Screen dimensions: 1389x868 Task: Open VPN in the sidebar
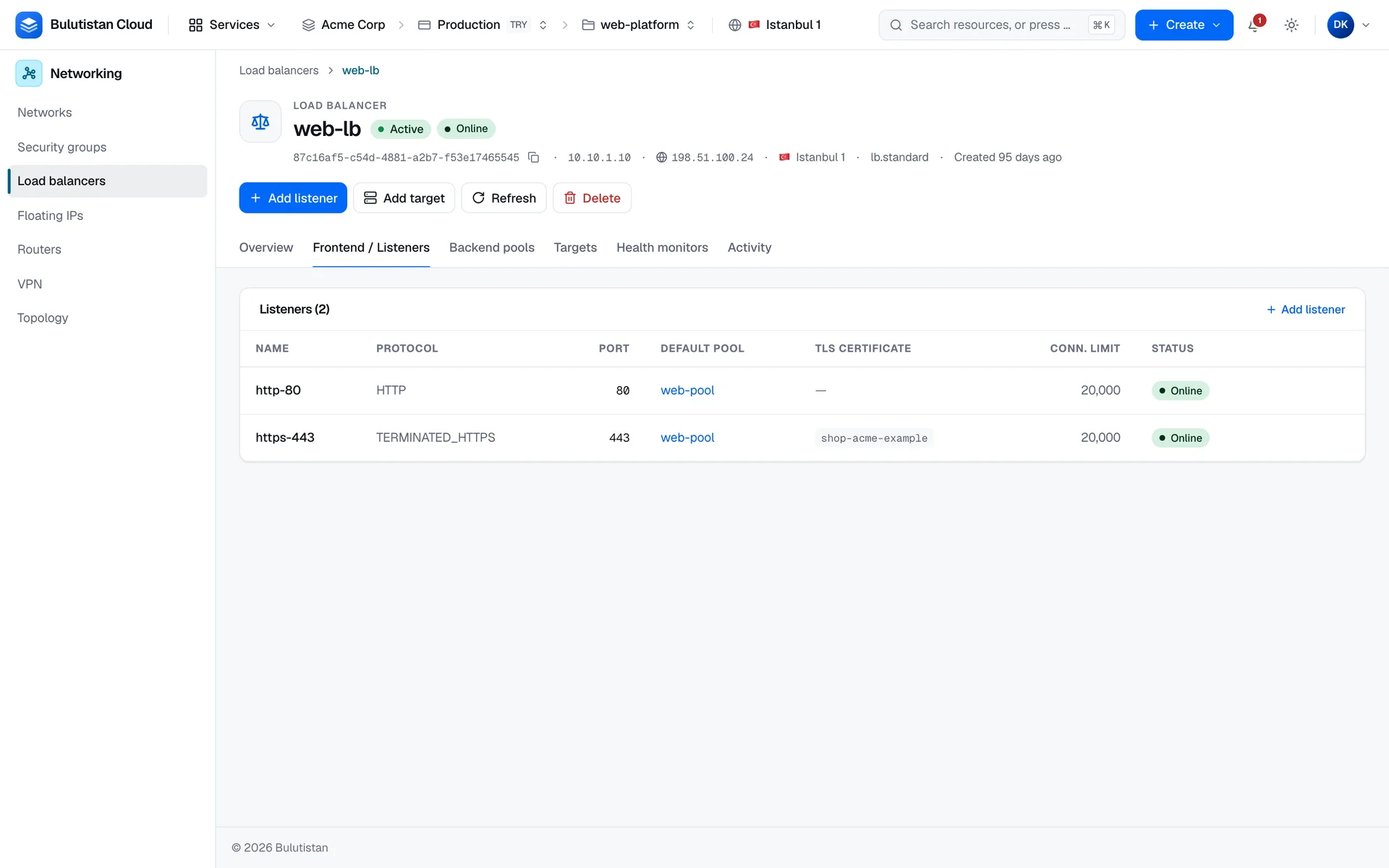coord(107,284)
